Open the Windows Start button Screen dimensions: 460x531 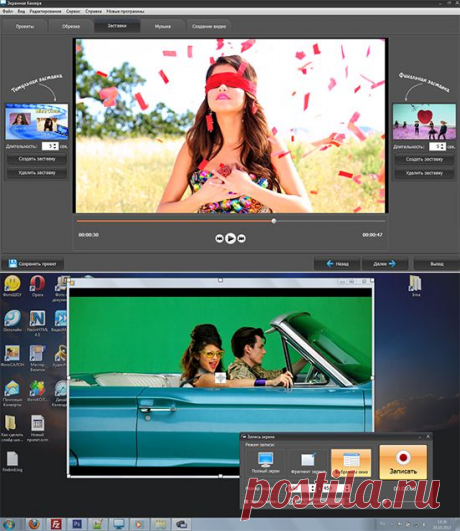(8, 525)
